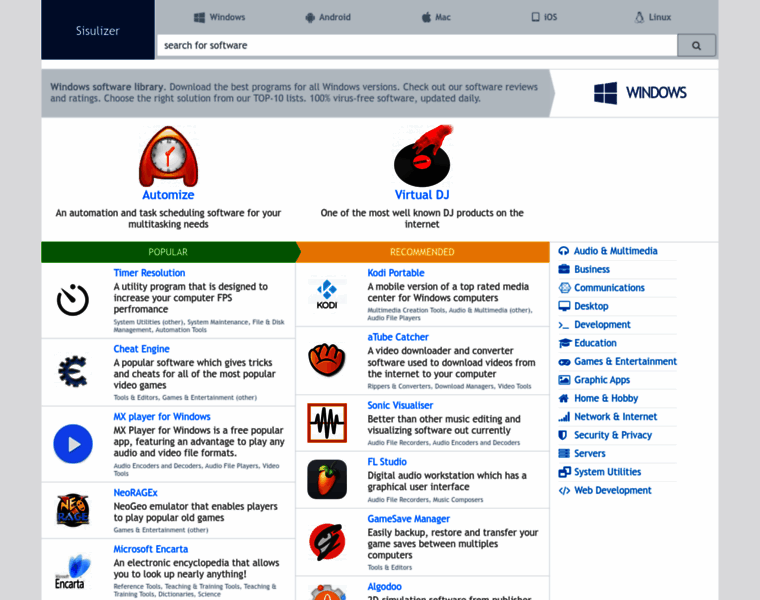Open the Virtual DJ title link

[x=422, y=195]
